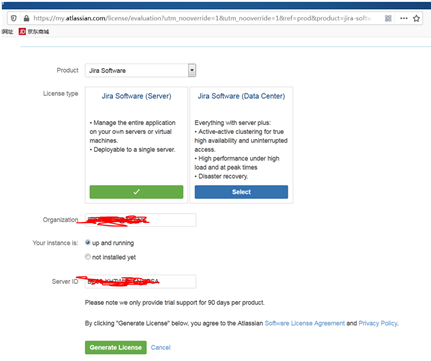The image size is (431, 361).
Task: Click the Cancel link
Action: click(161, 347)
